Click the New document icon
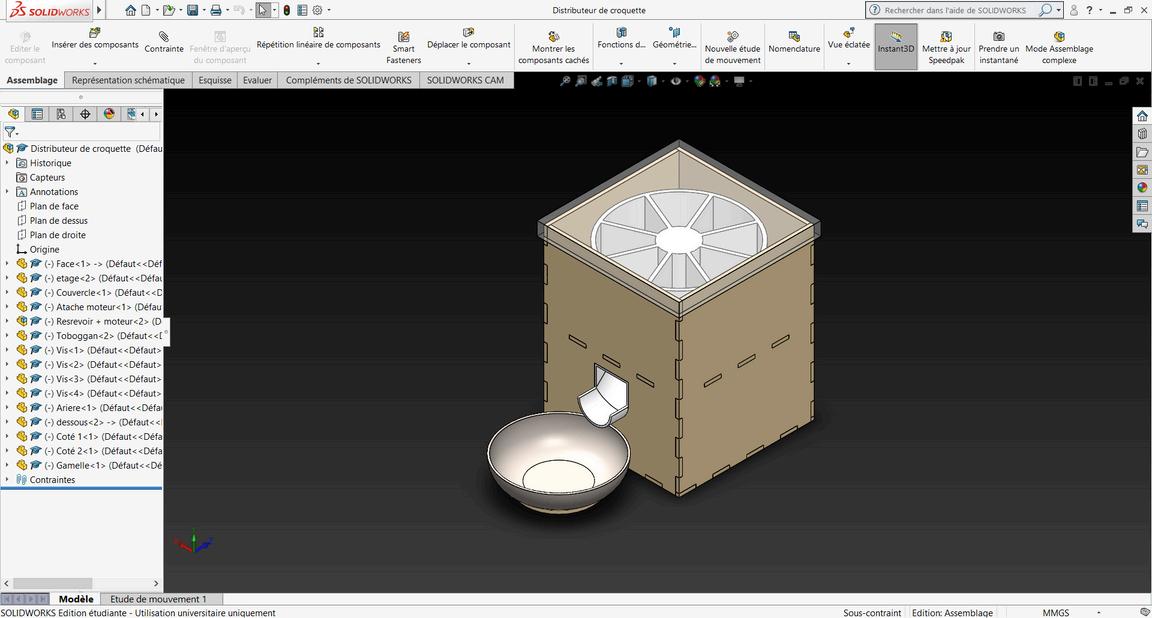Image resolution: width=1152 pixels, height=618 pixels. [x=145, y=10]
